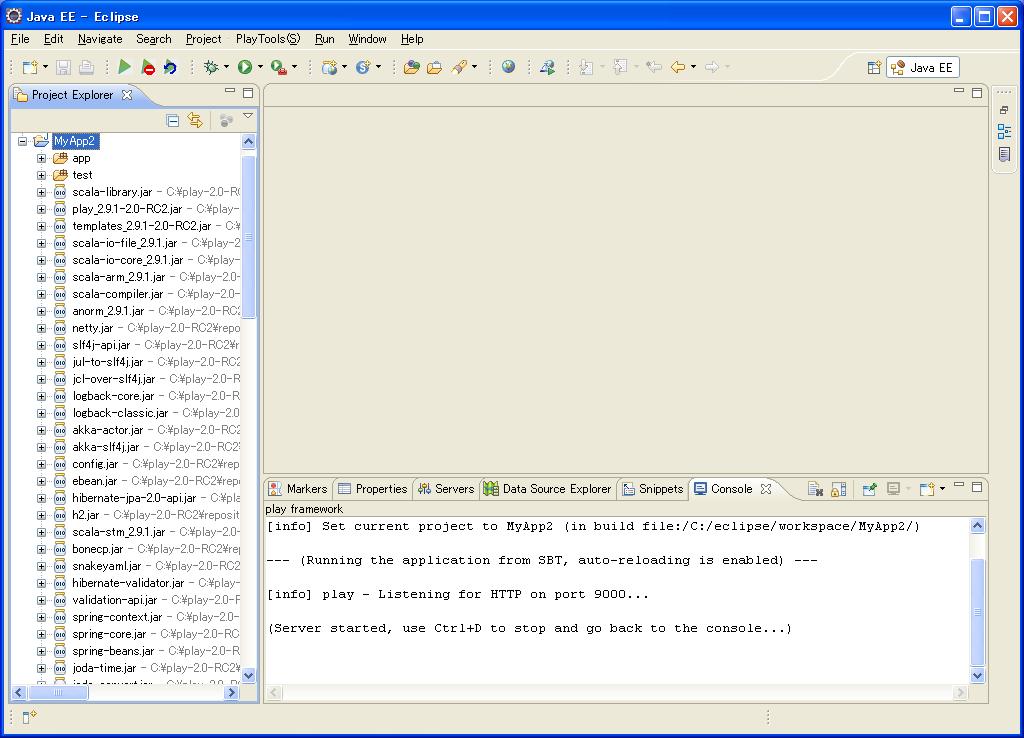Click the Open Type toolbar icon
The height and width of the screenshot is (738, 1024).
(411, 67)
